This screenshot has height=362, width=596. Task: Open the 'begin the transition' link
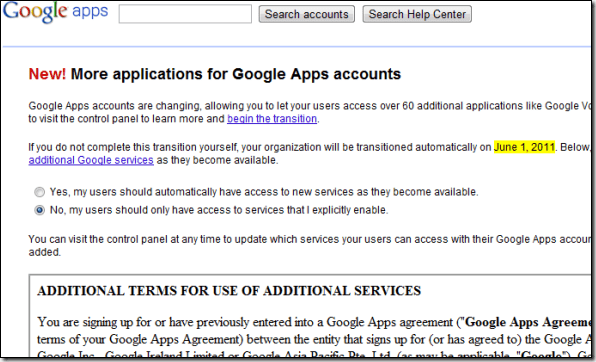(272, 119)
